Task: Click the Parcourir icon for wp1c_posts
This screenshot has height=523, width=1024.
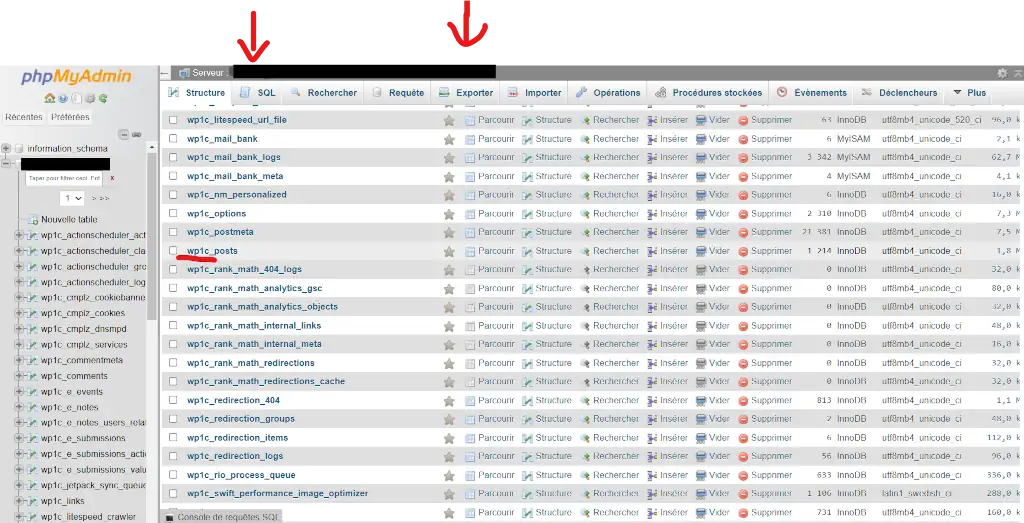Action: click(x=470, y=251)
